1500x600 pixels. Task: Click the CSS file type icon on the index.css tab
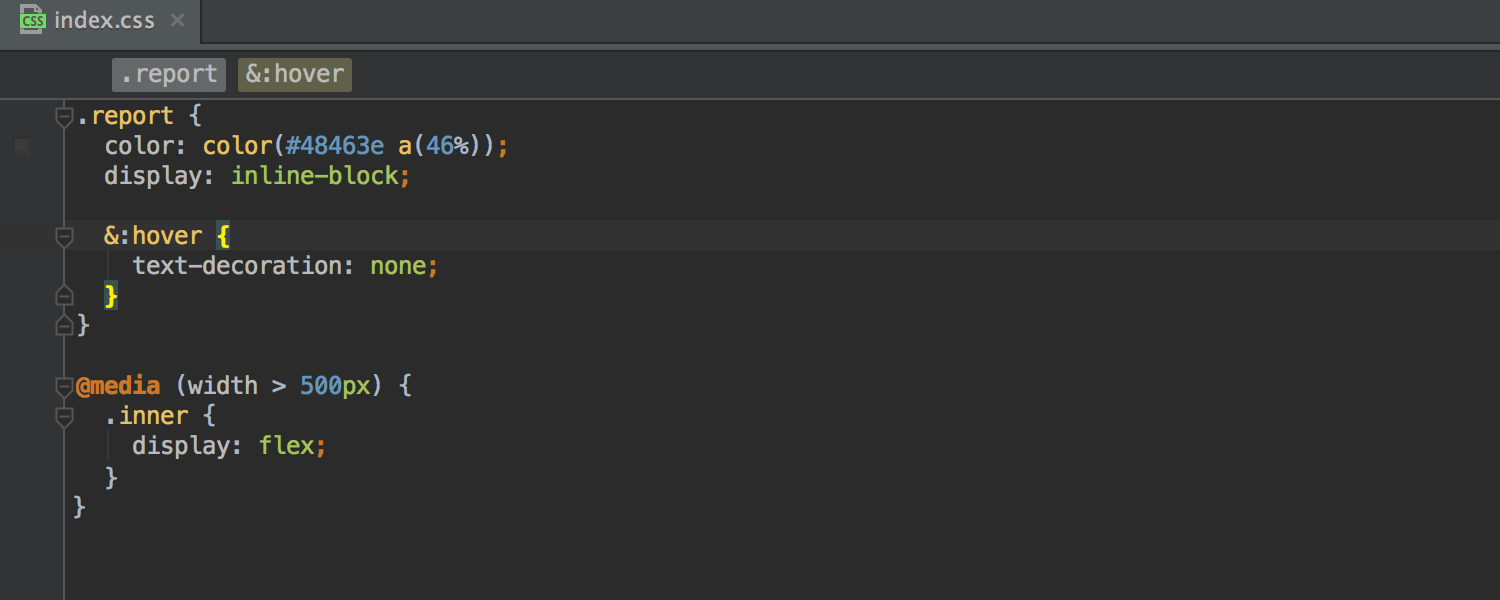pyautogui.click(x=31, y=19)
